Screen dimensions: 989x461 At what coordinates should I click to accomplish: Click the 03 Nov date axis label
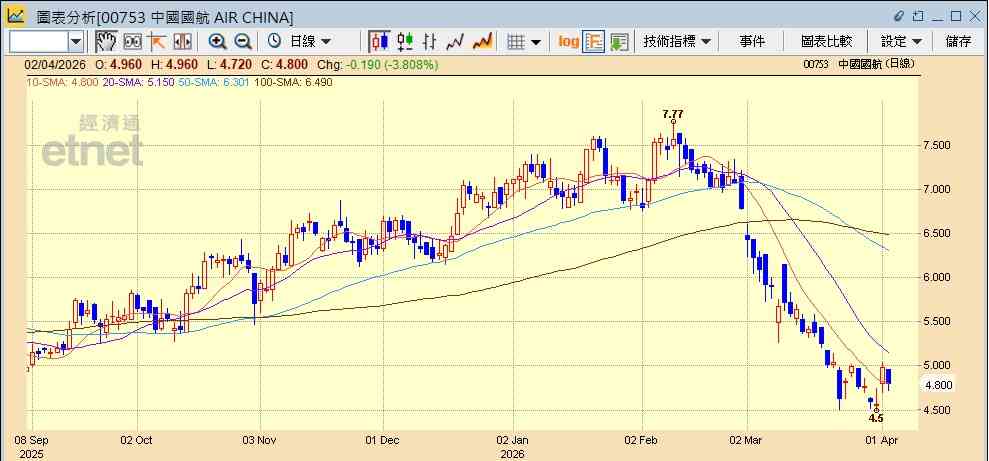pos(260,440)
